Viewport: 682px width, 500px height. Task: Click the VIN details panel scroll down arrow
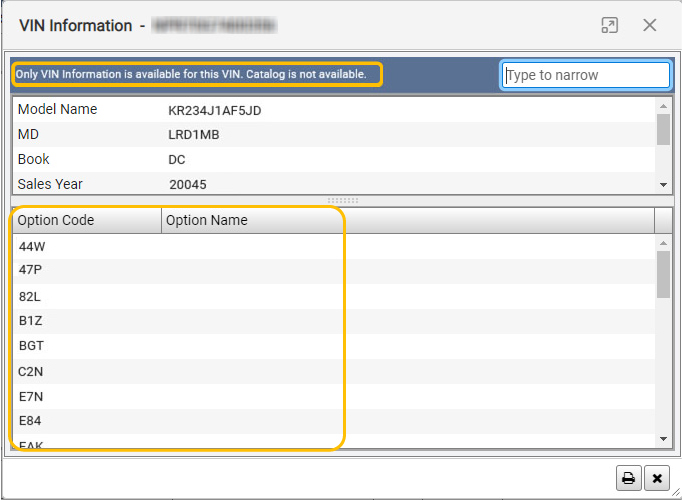pos(664,185)
